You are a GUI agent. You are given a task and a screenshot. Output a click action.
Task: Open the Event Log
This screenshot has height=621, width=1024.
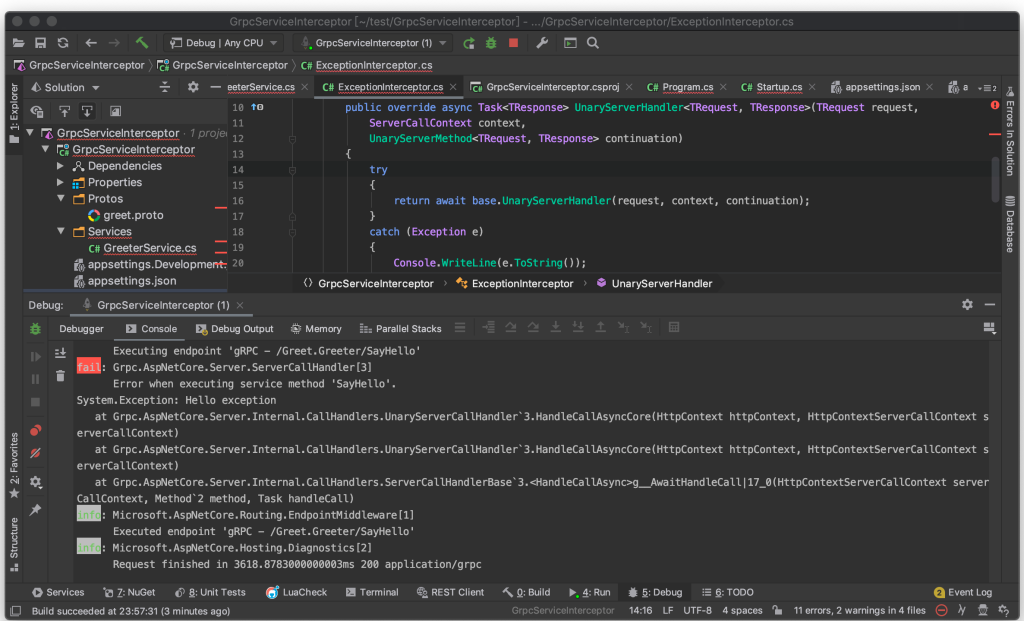pos(963,592)
